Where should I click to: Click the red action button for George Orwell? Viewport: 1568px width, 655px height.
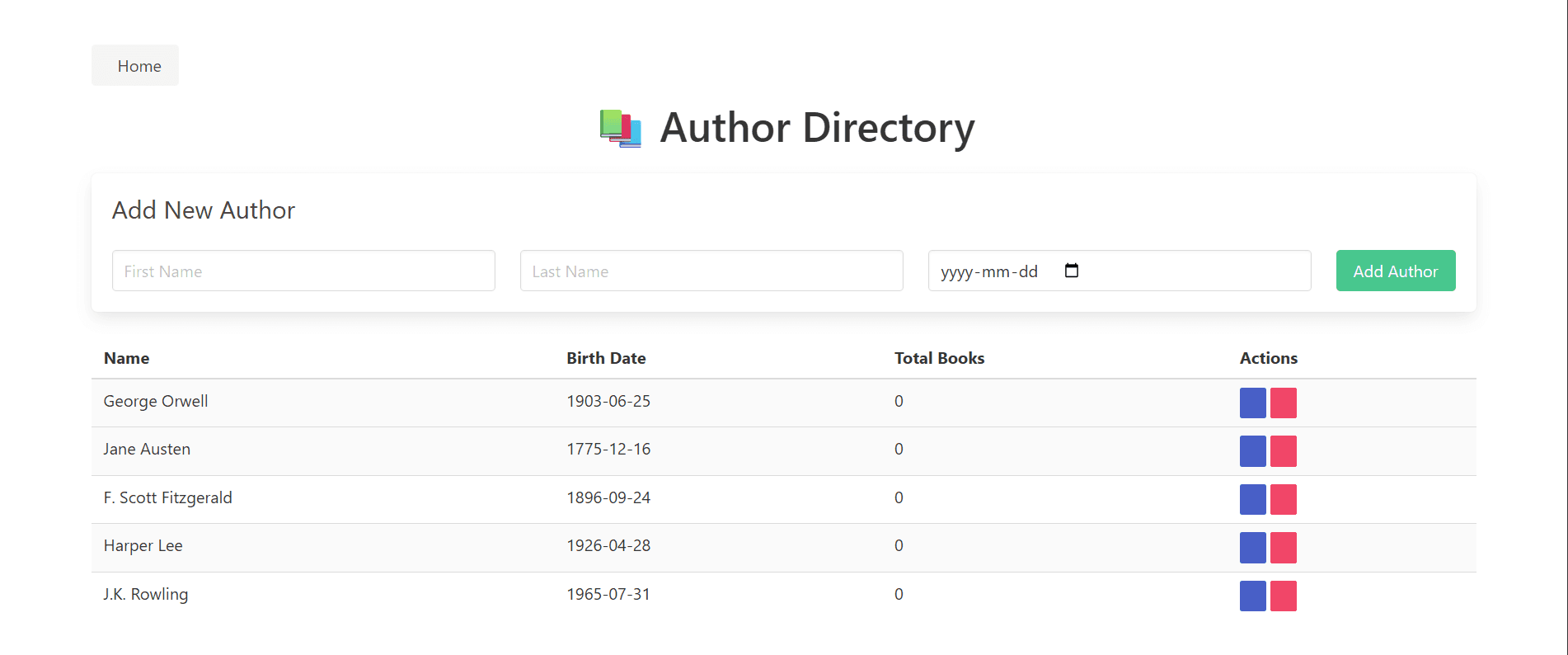(1283, 403)
